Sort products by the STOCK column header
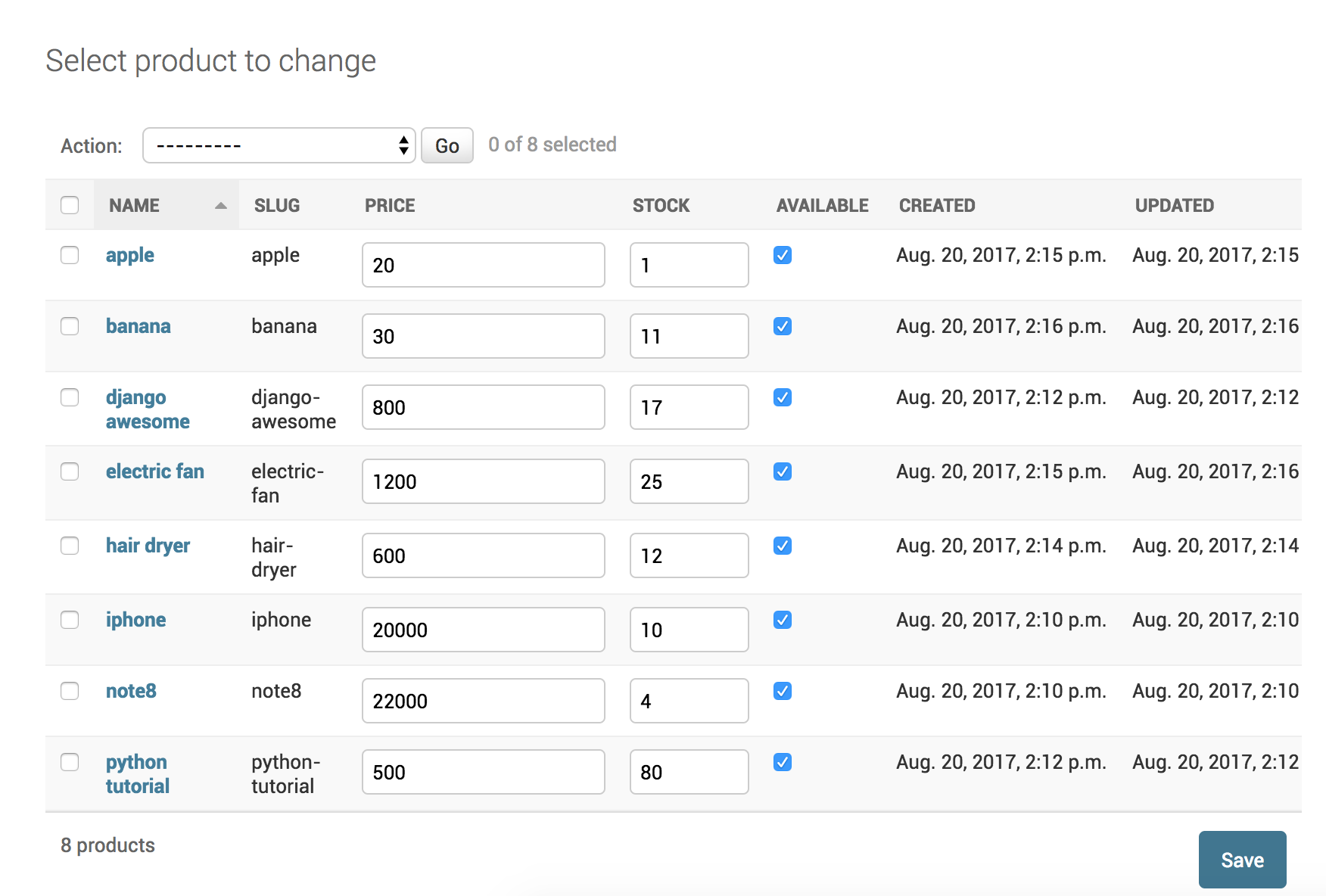1326x896 pixels. point(661,206)
